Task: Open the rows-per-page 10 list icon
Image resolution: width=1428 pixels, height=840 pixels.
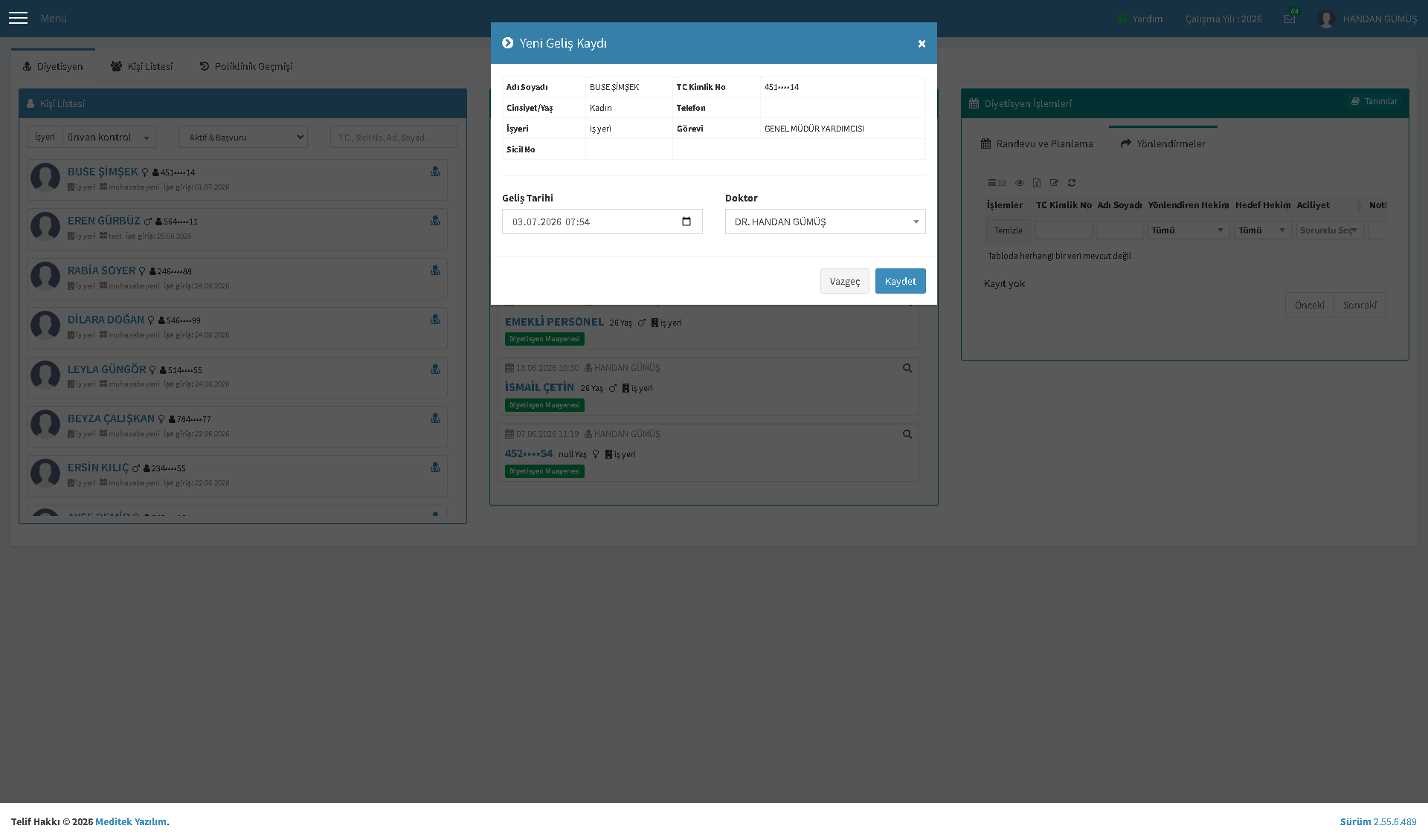Action: coord(997,183)
